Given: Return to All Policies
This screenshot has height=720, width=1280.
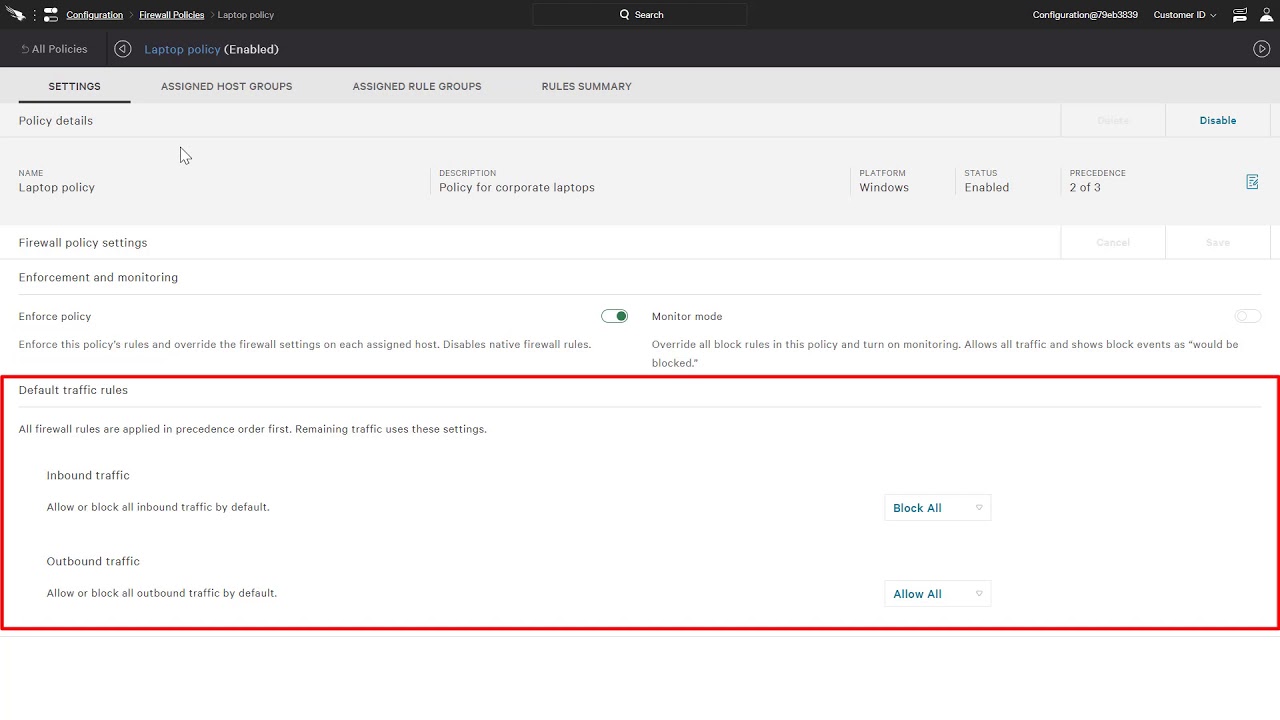Looking at the screenshot, I should point(54,49).
